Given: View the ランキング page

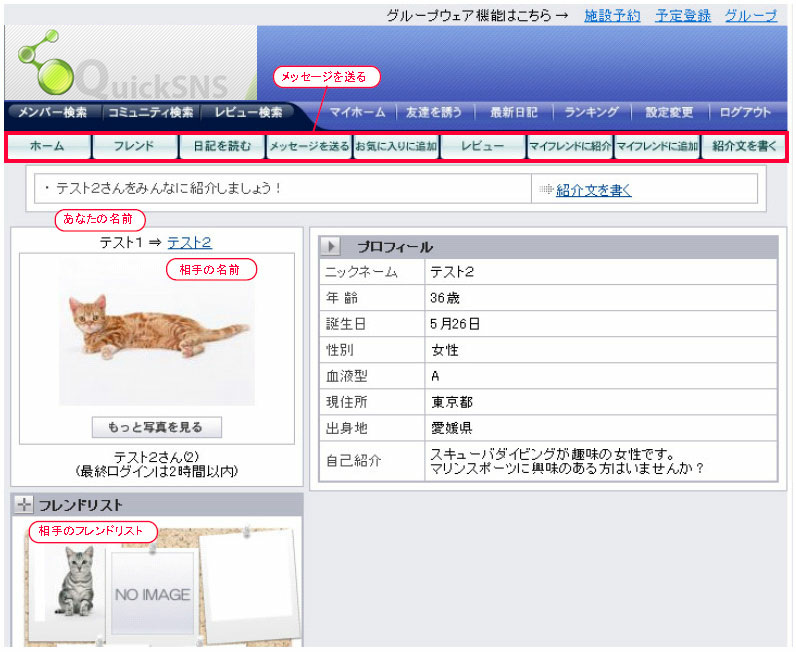Looking at the screenshot, I should (591, 113).
